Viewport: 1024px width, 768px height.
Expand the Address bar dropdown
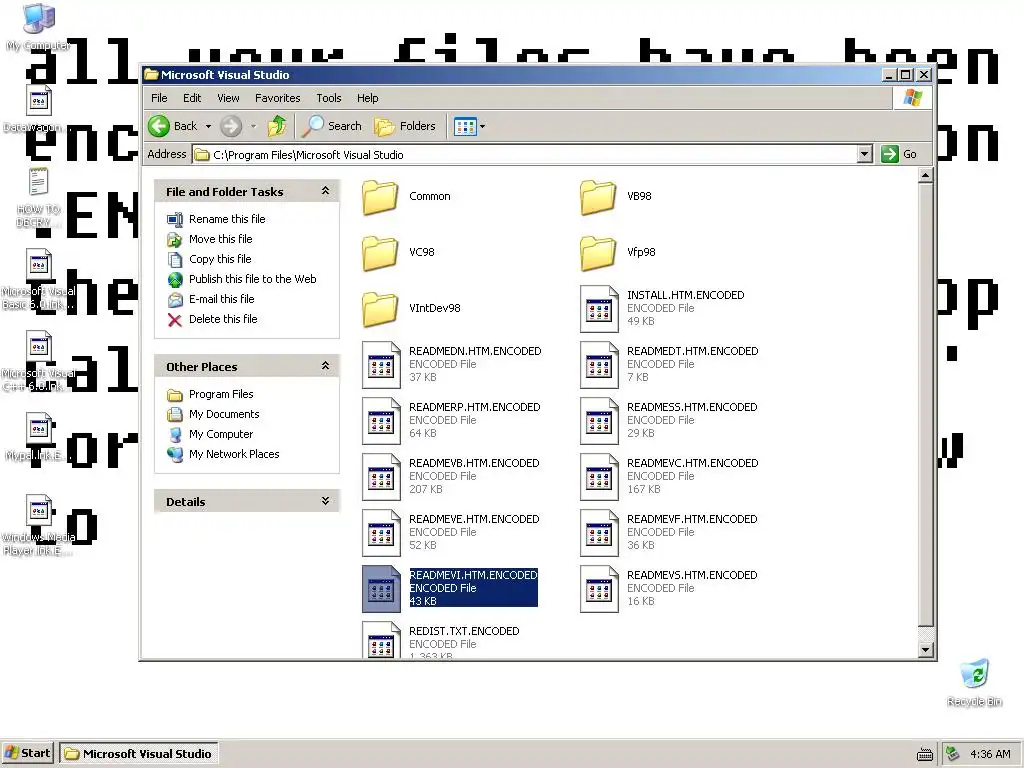click(x=864, y=154)
